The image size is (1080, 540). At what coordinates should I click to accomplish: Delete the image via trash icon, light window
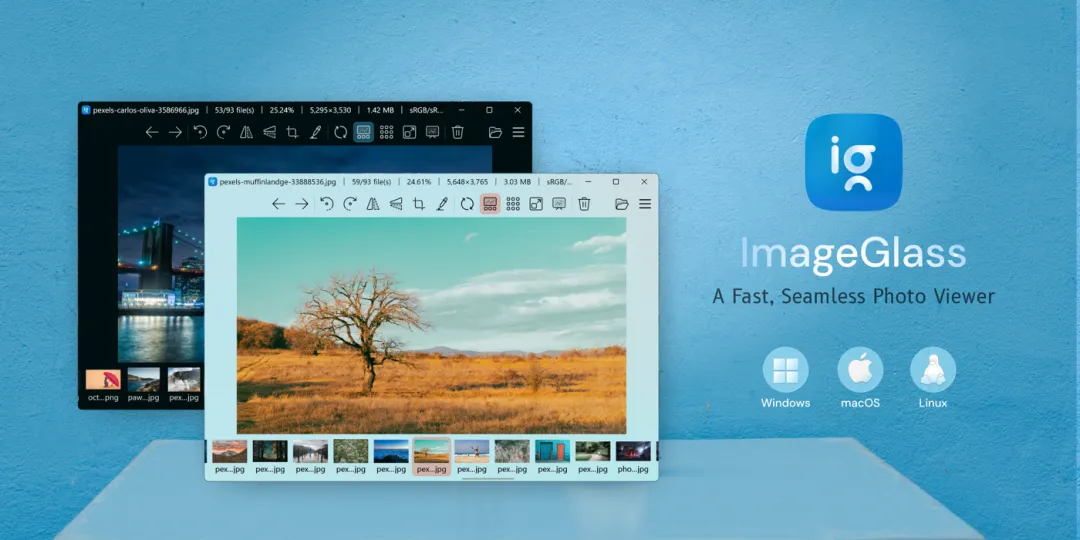pyautogui.click(x=584, y=204)
